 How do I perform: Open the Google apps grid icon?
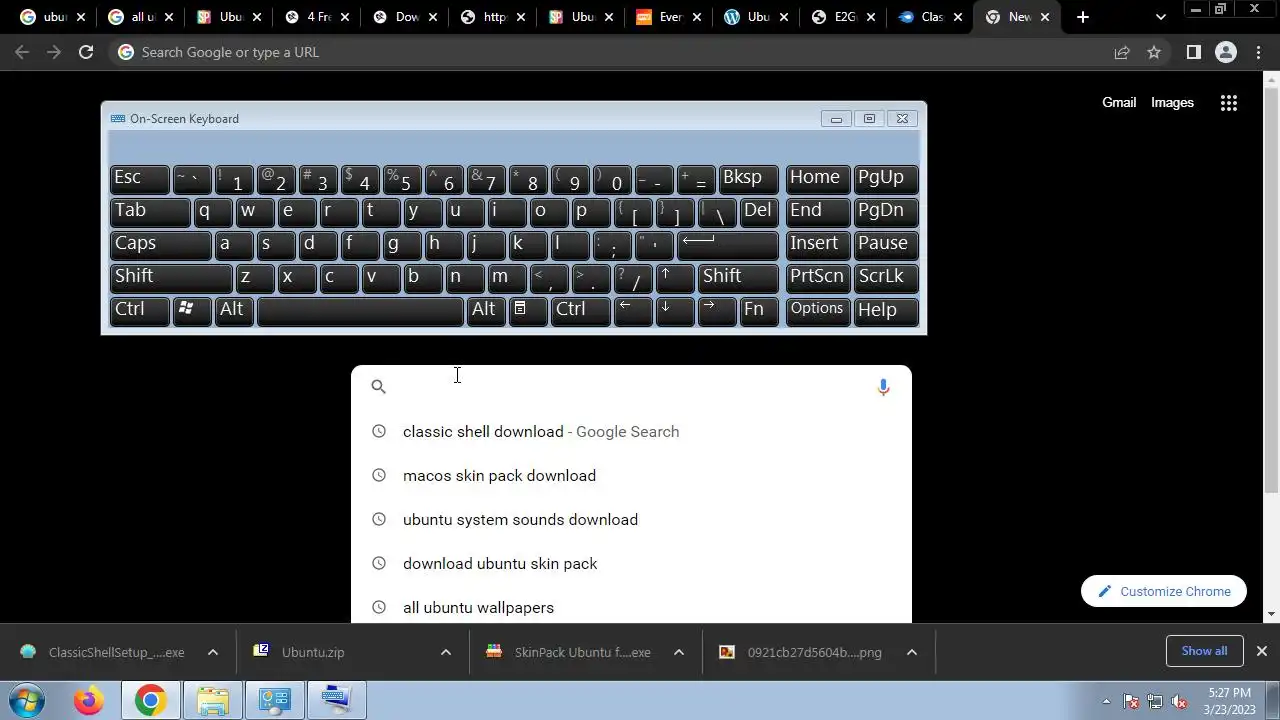pos(1229,102)
